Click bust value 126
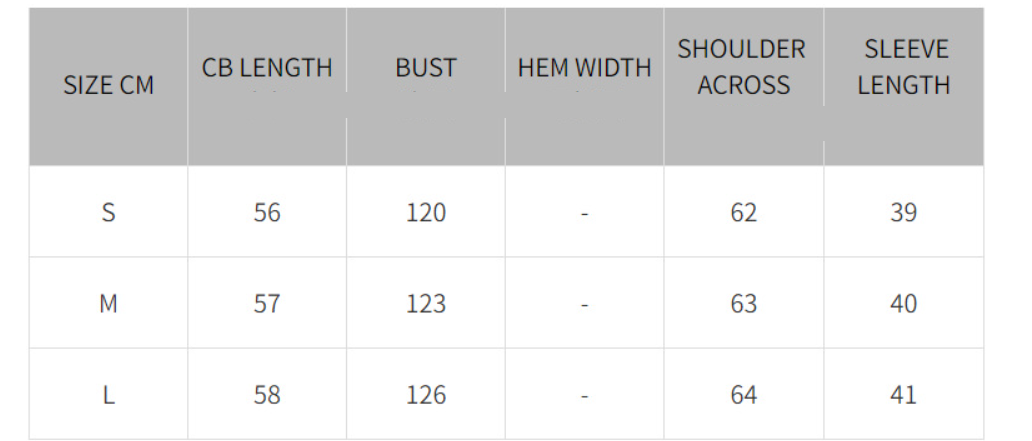1032x441 pixels. [426, 395]
